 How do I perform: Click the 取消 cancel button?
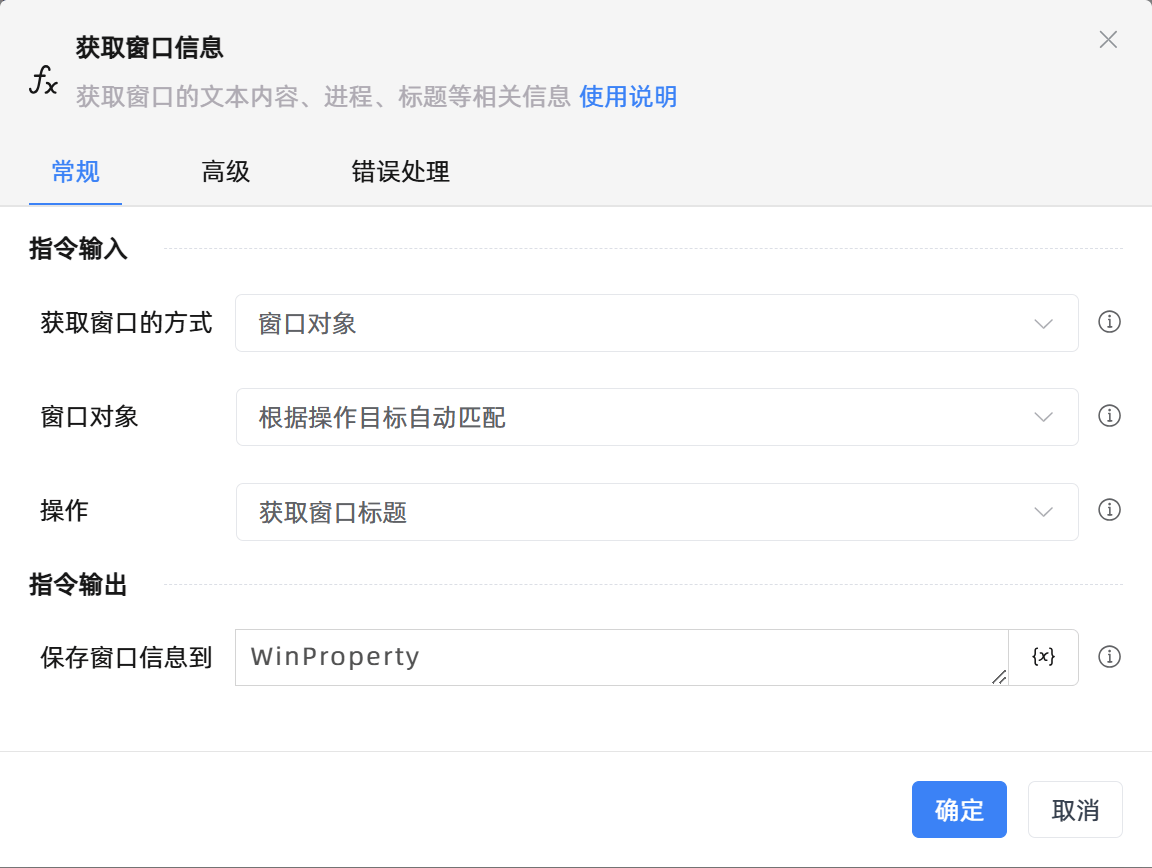pos(1075,809)
